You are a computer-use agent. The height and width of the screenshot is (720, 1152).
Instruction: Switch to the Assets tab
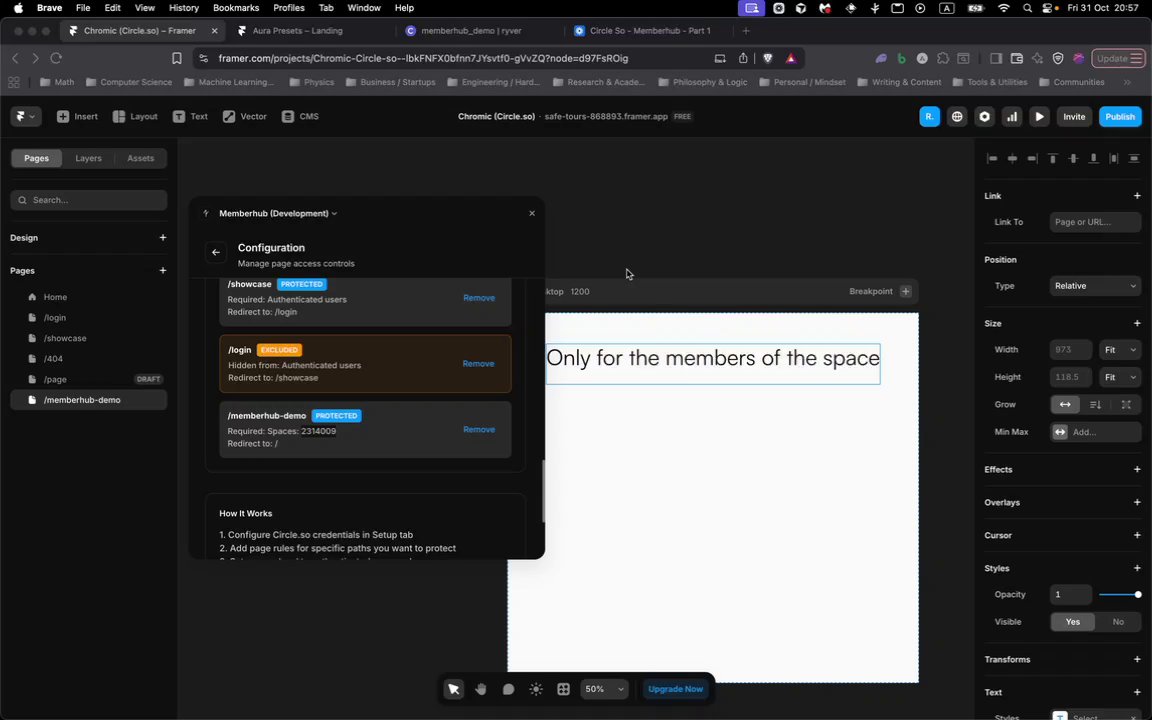tap(140, 158)
